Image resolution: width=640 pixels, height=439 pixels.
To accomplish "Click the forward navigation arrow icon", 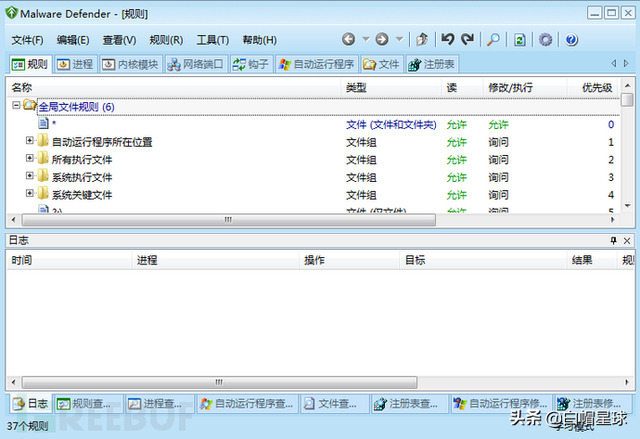I will pos(382,40).
